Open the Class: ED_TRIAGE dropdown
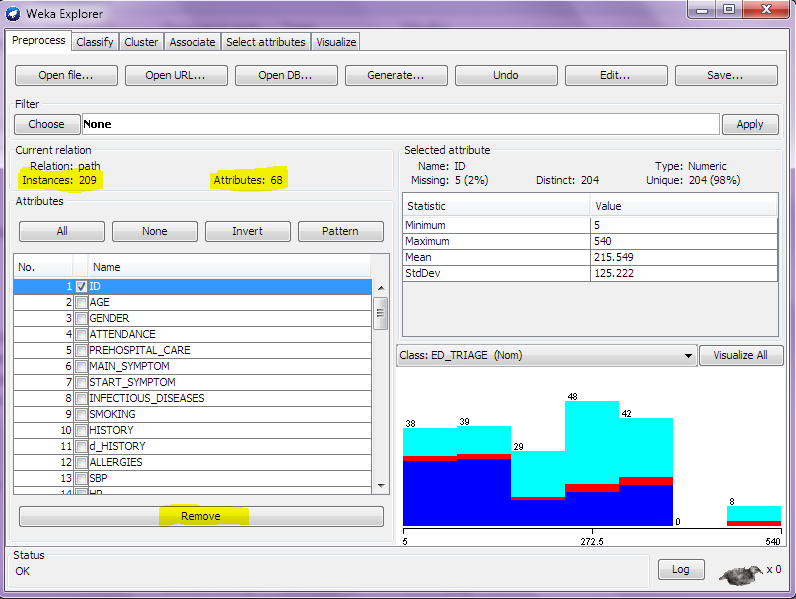 [x=546, y=355]
